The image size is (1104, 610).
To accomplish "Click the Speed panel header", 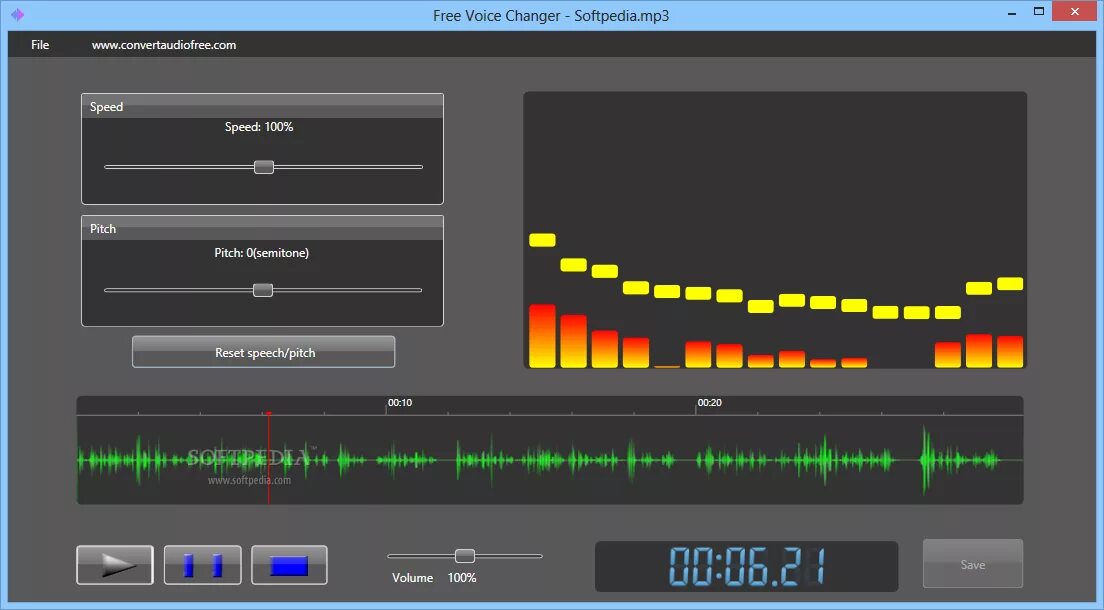I will click(x=105, y=106).
